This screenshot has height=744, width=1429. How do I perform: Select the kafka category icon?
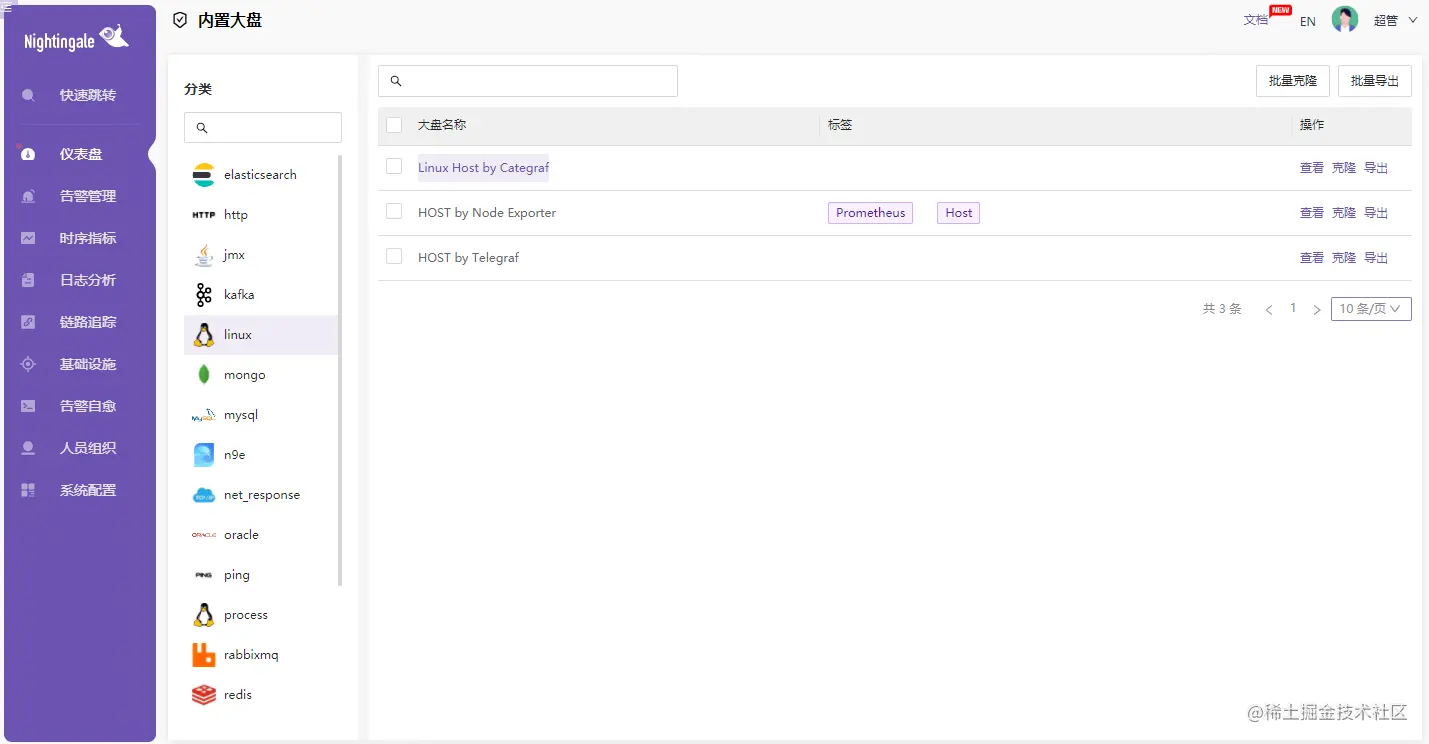(x=204, y=295)
